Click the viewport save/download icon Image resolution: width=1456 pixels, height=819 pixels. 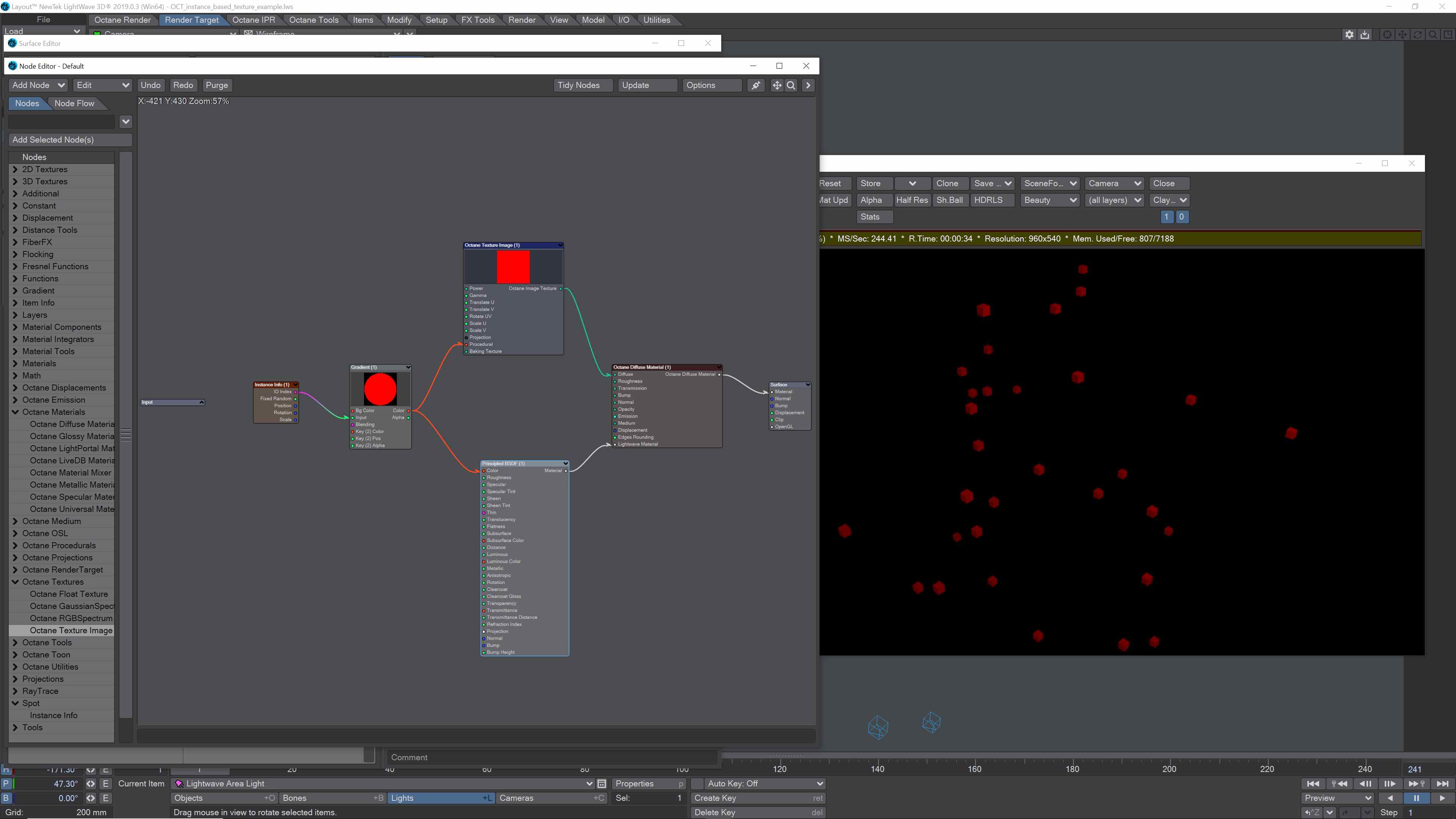(x=1365, y=35)
